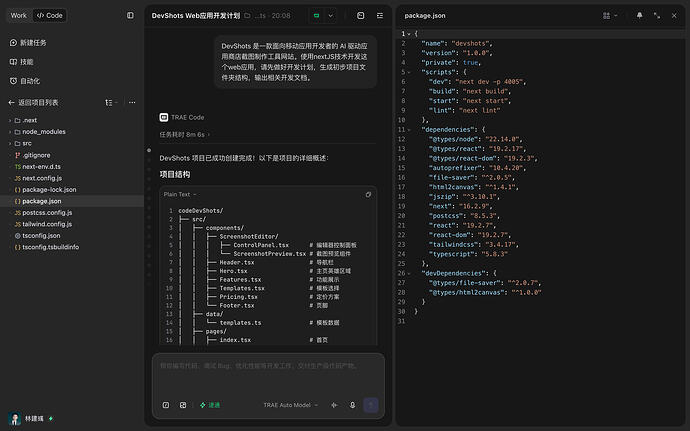Toggle the left sidebar panel icon
This screenshot has height=431, width=690.
(130, 15)
